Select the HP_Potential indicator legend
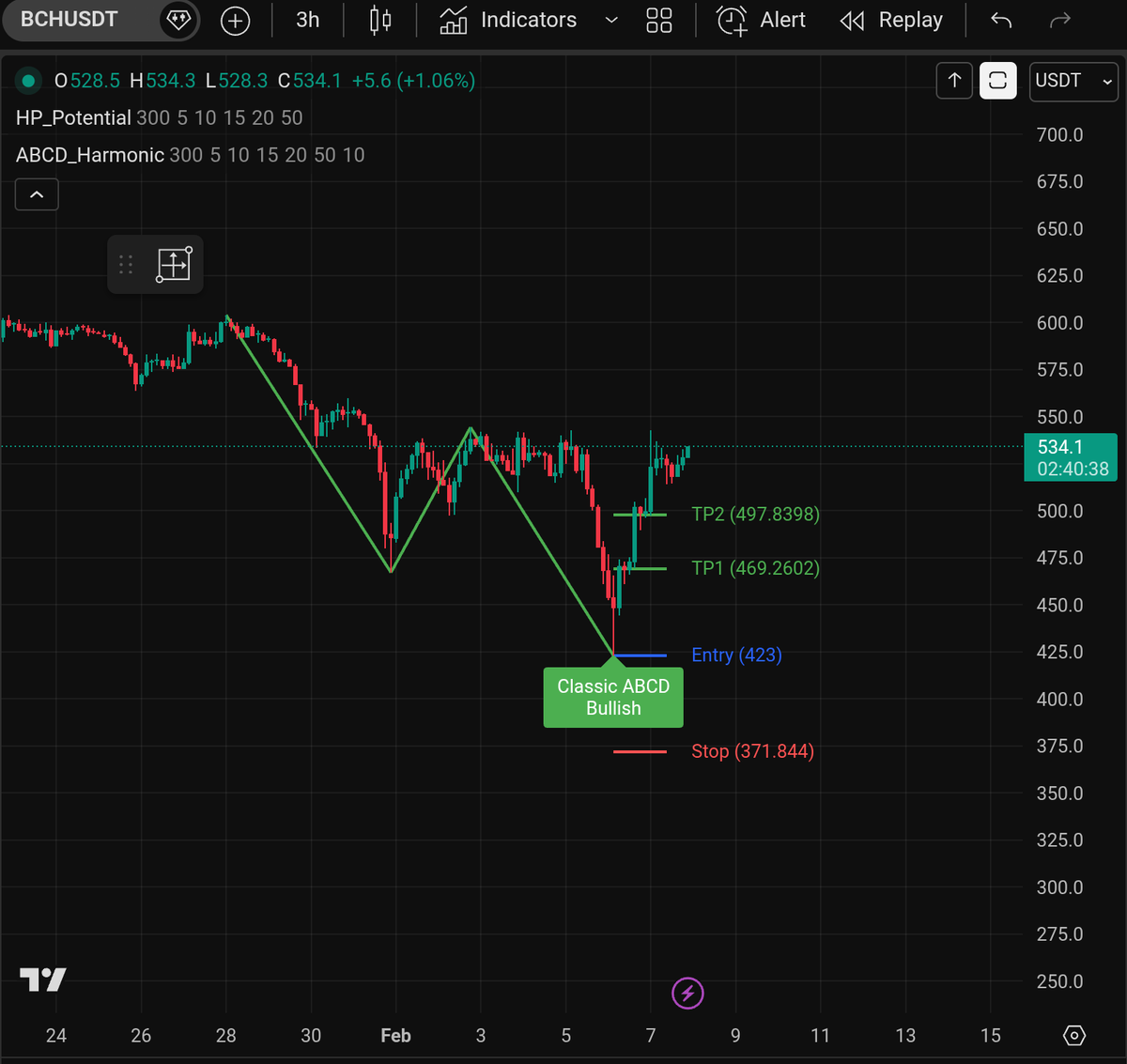1127x1064 pixels. (73, 117)
